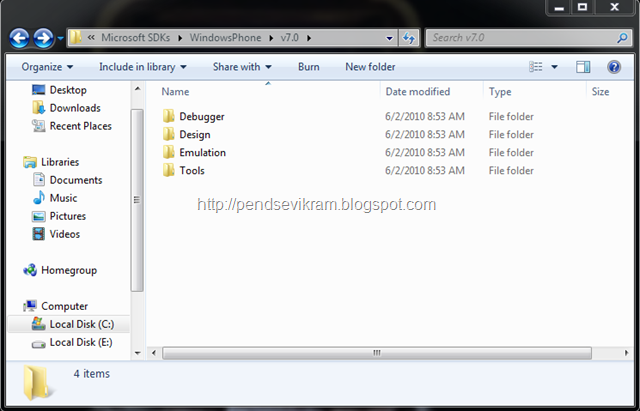Open address bar history dropdown arrow
640x411 pixels.
[389, 38]
